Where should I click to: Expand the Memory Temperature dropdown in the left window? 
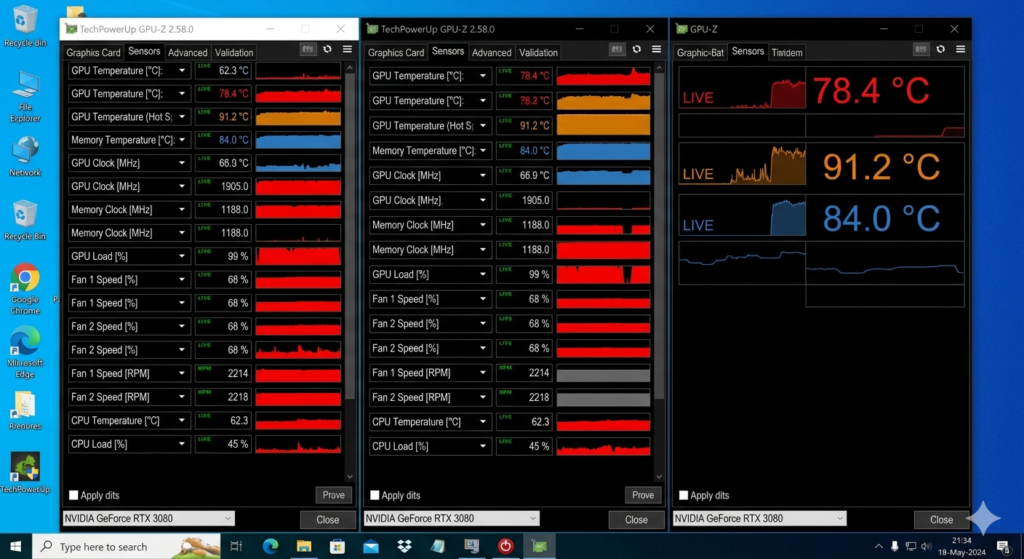[182, 140]
